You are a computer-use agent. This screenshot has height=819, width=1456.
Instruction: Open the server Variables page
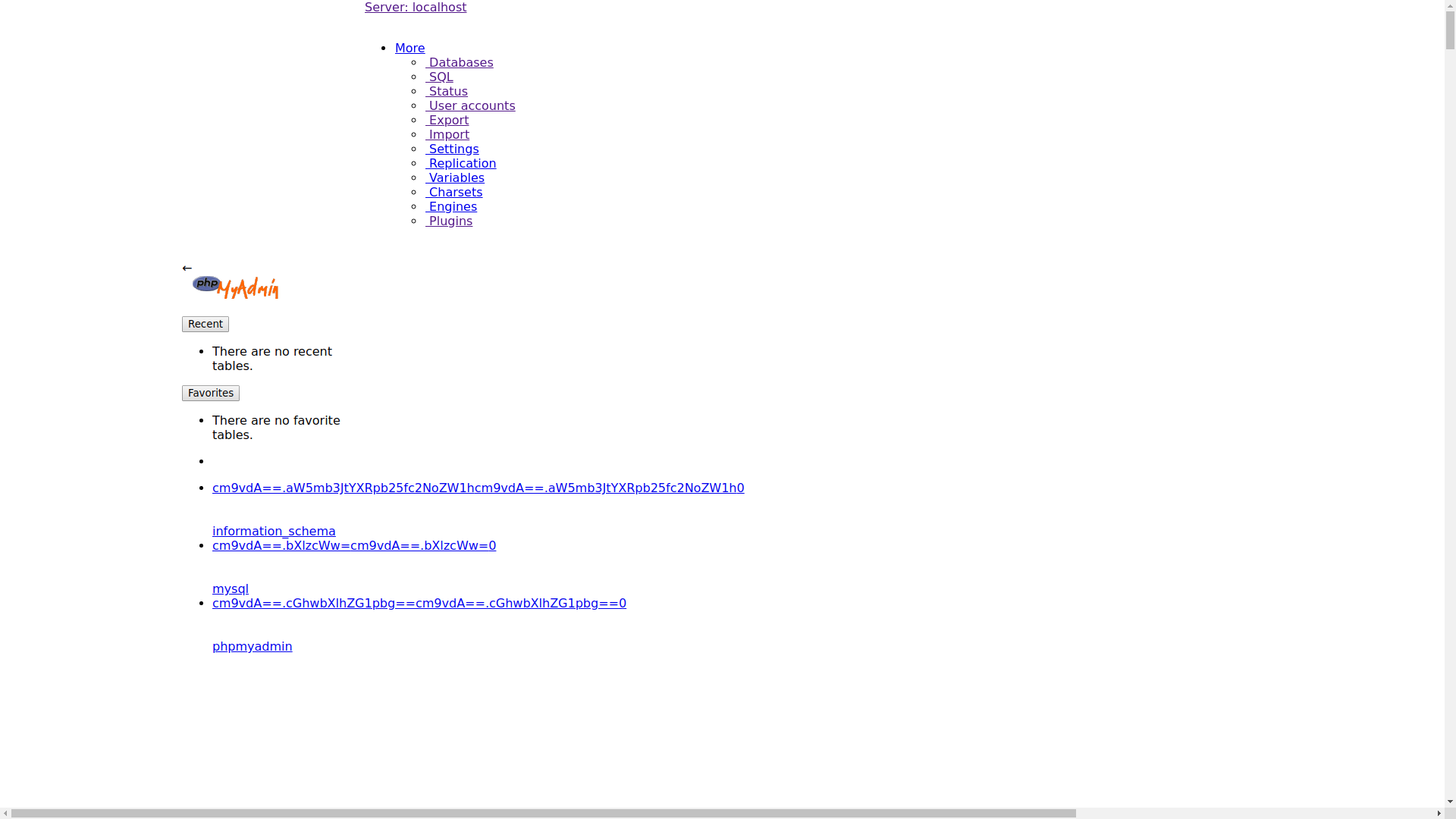454,177
